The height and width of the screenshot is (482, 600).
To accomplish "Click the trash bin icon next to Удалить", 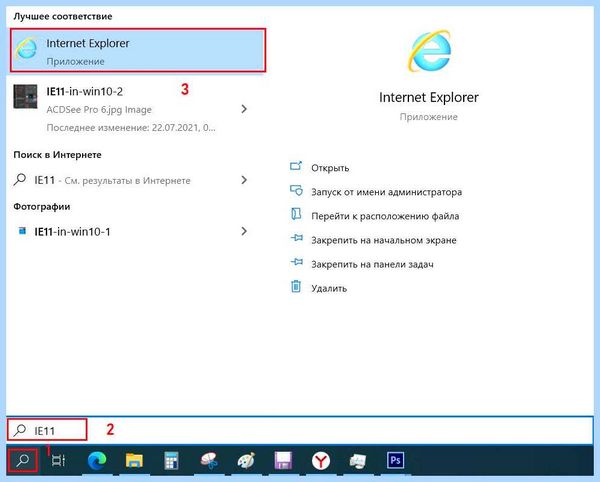I will click(x=296, y=287).
